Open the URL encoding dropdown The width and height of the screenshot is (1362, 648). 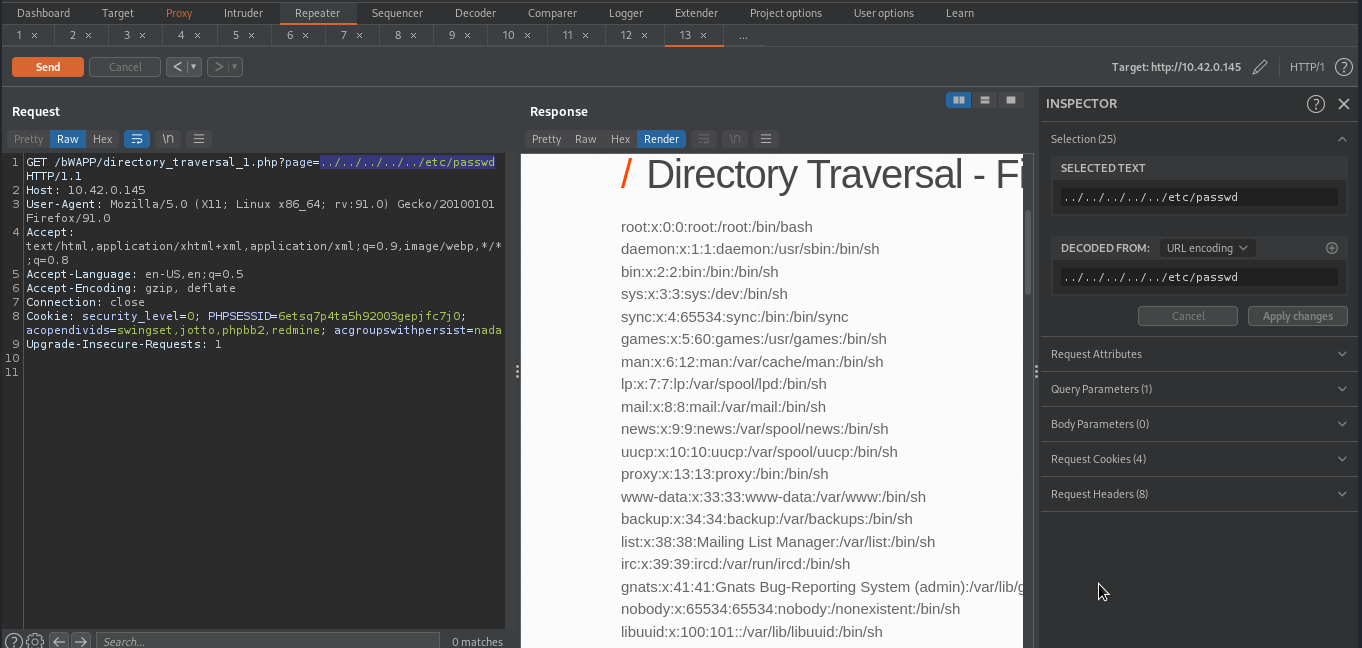click(1207, 248)
